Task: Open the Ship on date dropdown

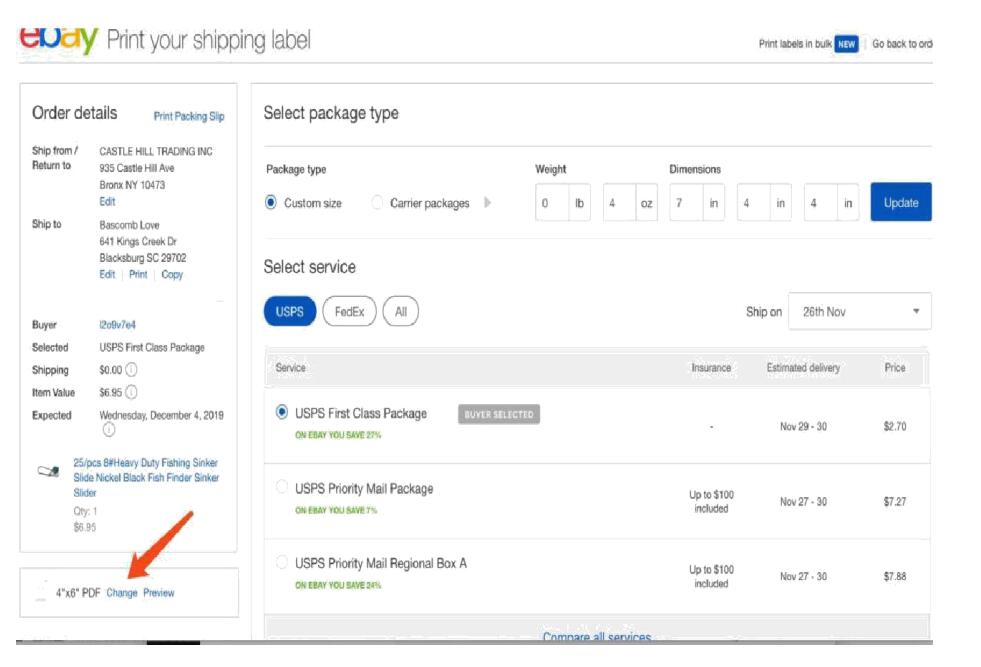Action: [x=859, y=312]
